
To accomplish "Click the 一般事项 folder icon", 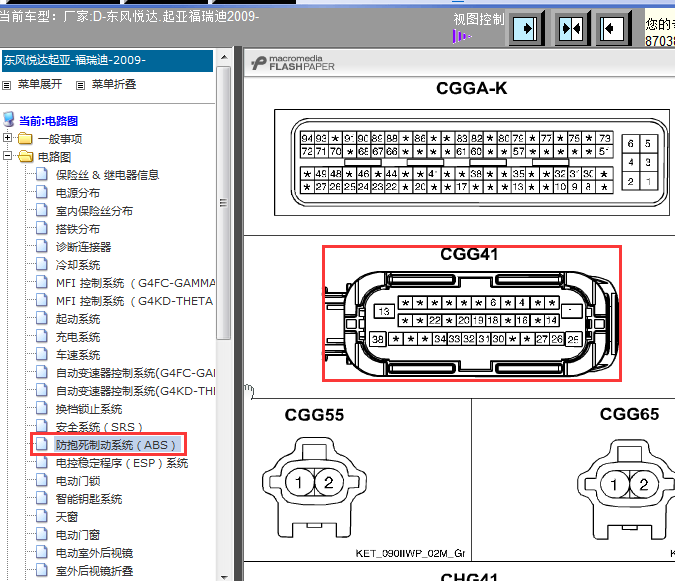I will (x=25, y=139).
